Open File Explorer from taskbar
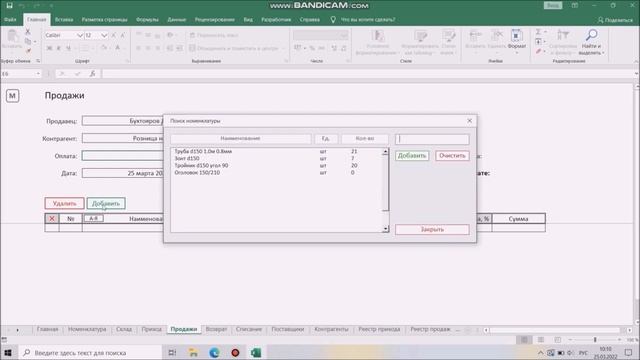The width and height of the screenshot is (640, 360). tap(193, 353)
